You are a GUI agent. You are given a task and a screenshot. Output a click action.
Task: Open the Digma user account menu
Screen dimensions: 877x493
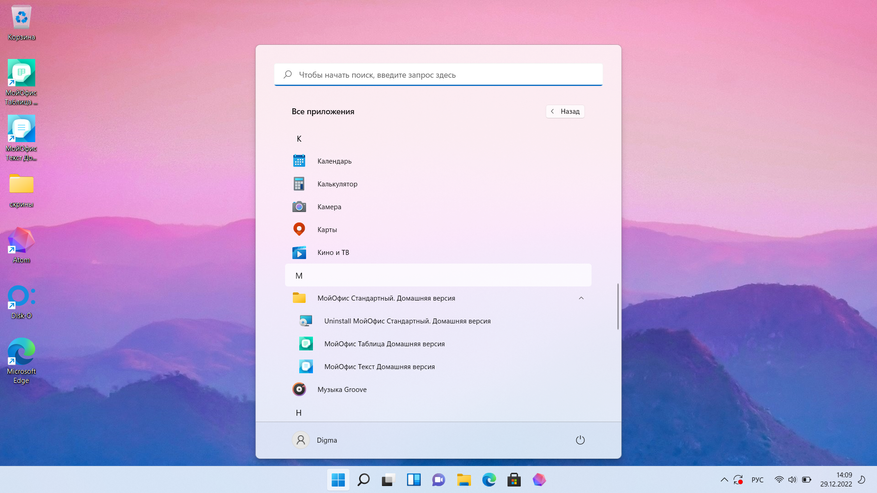click(x=315, y=440)
